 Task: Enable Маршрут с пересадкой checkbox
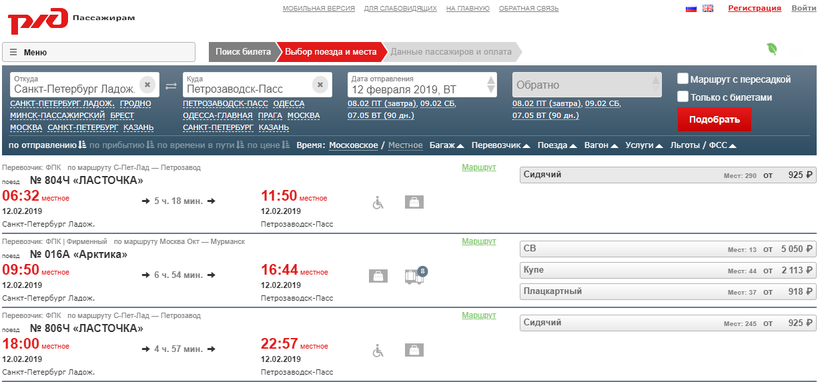point(682,79)
